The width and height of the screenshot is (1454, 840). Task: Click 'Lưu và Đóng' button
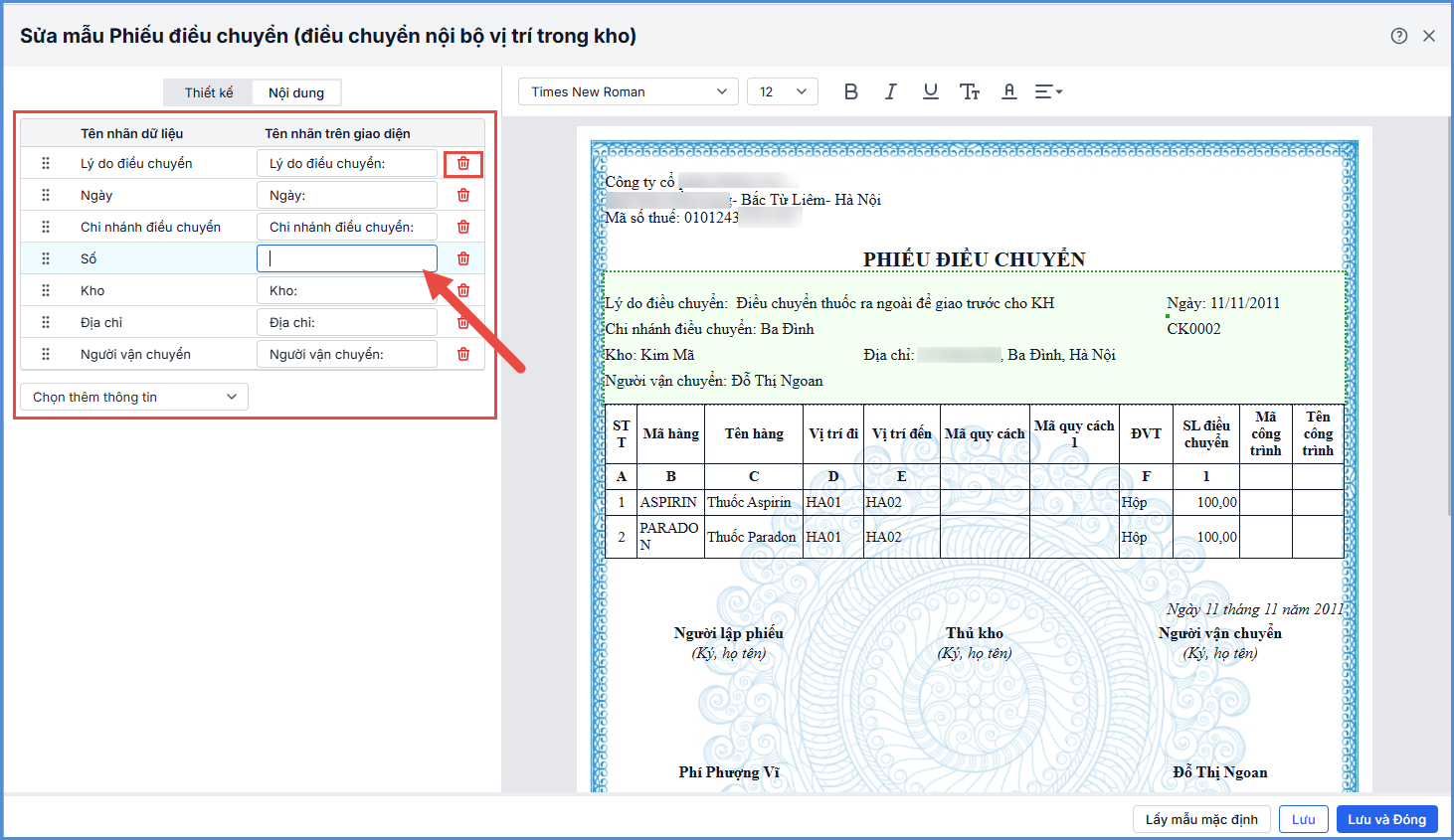click(x=1387, y=819)
